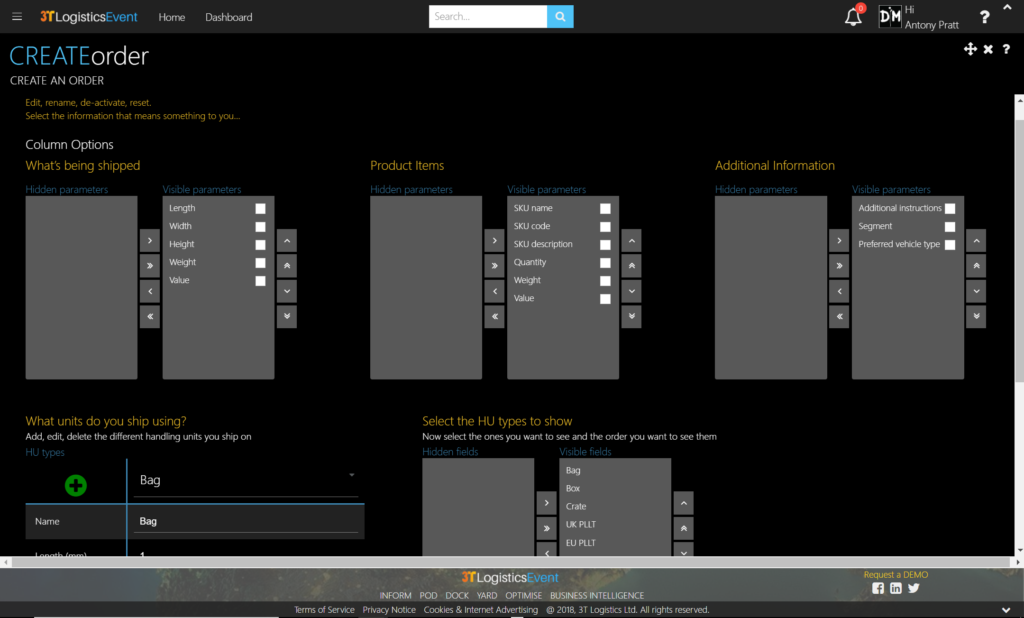Go to the Home menu item
Viewport: 1024px width, 618px height.
coord(171,17)
